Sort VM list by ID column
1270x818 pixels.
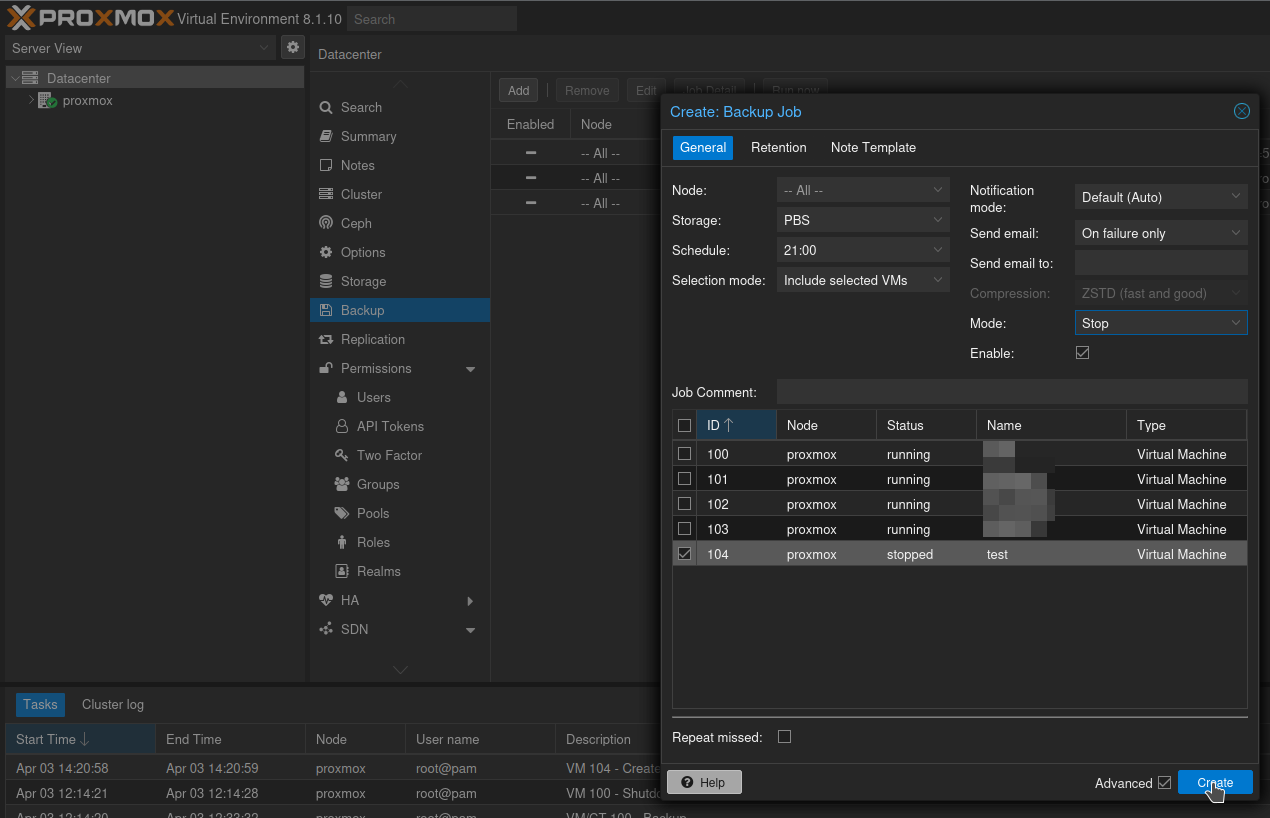click(737, 425)
